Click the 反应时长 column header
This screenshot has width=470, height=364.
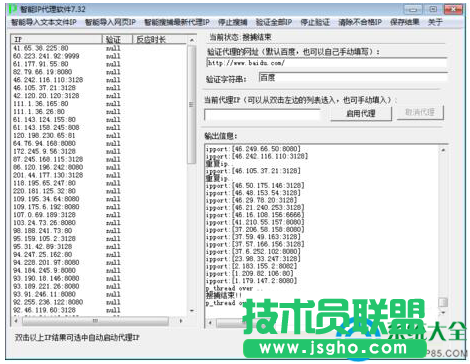(159, 39)
